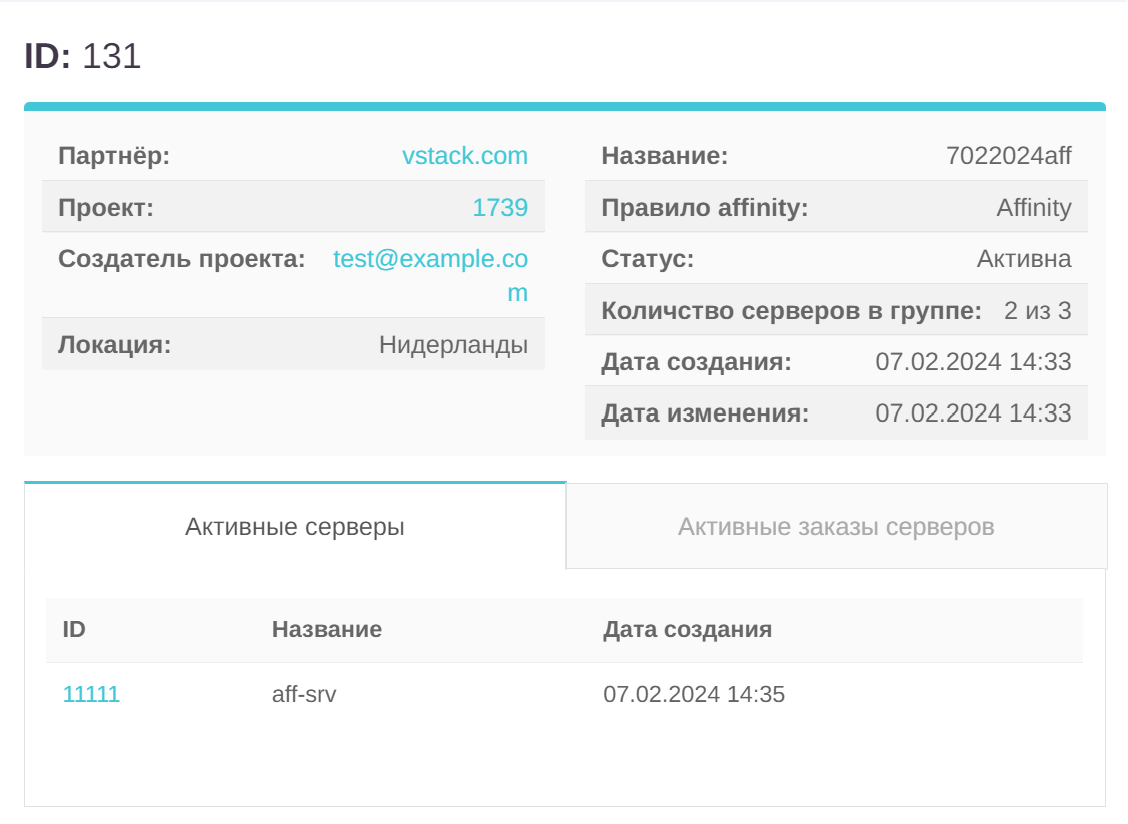Click the ID column header in table
The width and height of the screenshot is (1128, 824).
coord(74,630)
